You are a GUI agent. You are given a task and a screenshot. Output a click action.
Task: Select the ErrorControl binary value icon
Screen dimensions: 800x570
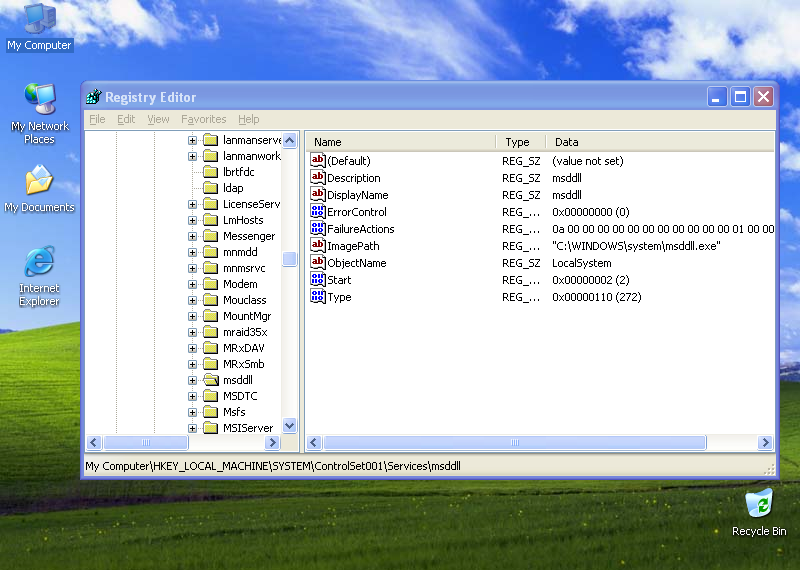[317, 212]
